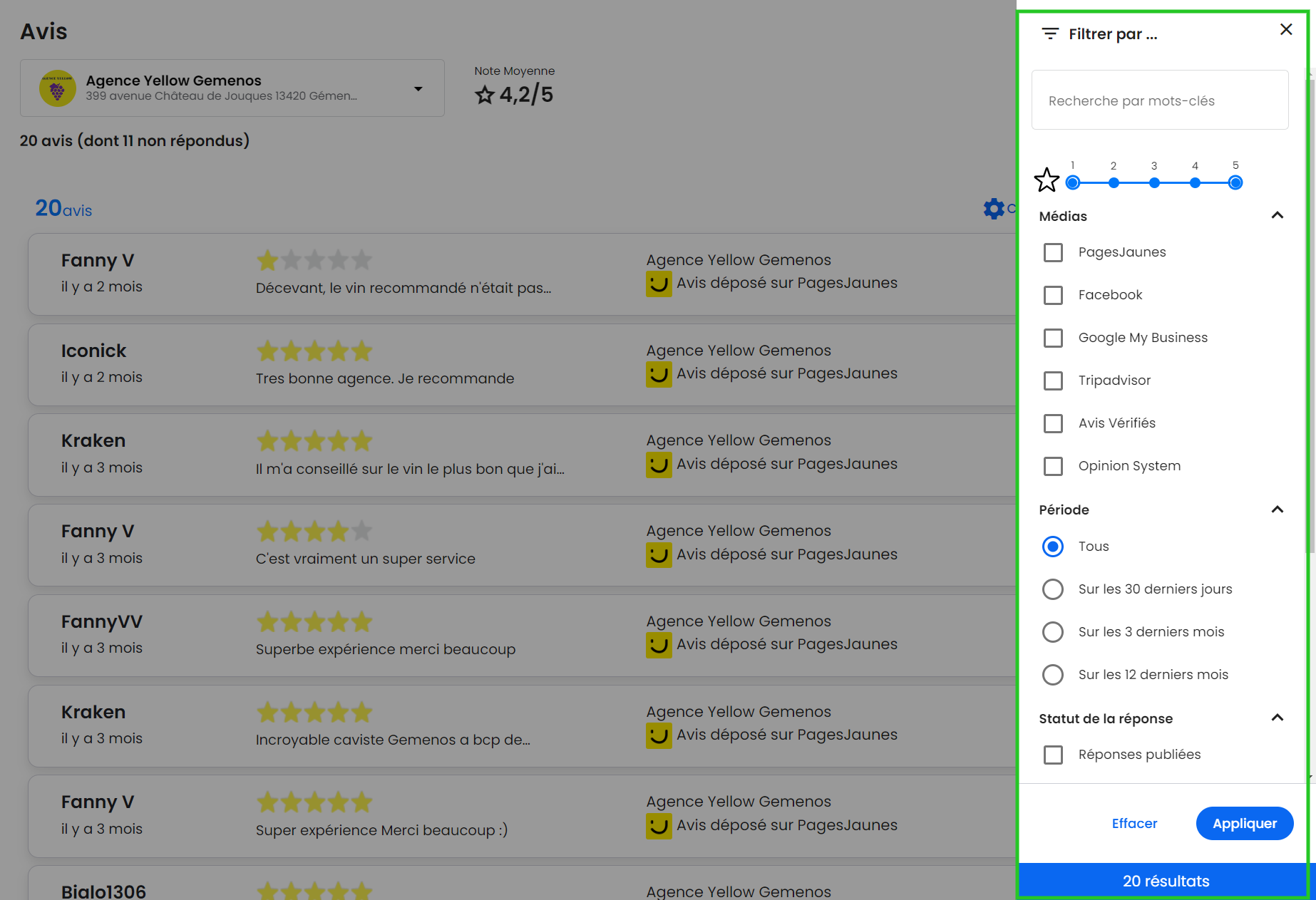
Task: Click '20 avis (dont 11 non répondus)' text
Action: point(135,140)
